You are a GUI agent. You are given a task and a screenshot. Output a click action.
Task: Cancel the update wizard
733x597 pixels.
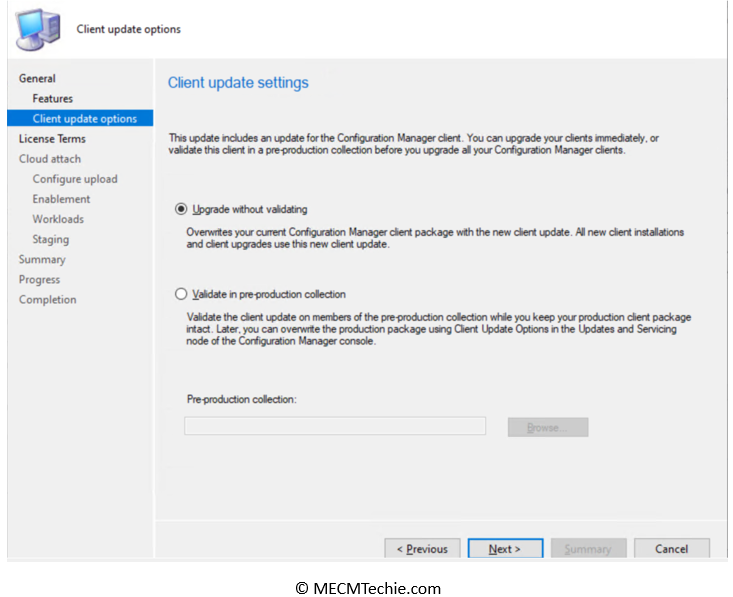[x=671, y=548]
